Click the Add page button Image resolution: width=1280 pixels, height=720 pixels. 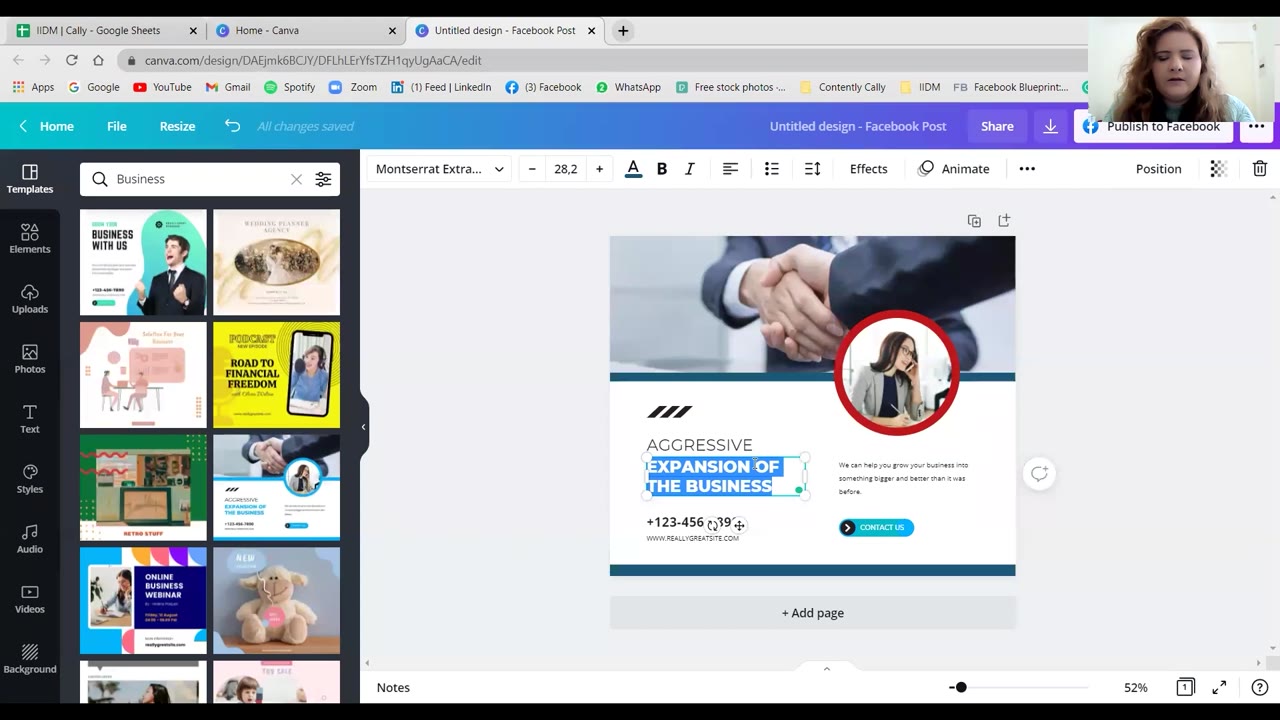[x=812, y=613]
